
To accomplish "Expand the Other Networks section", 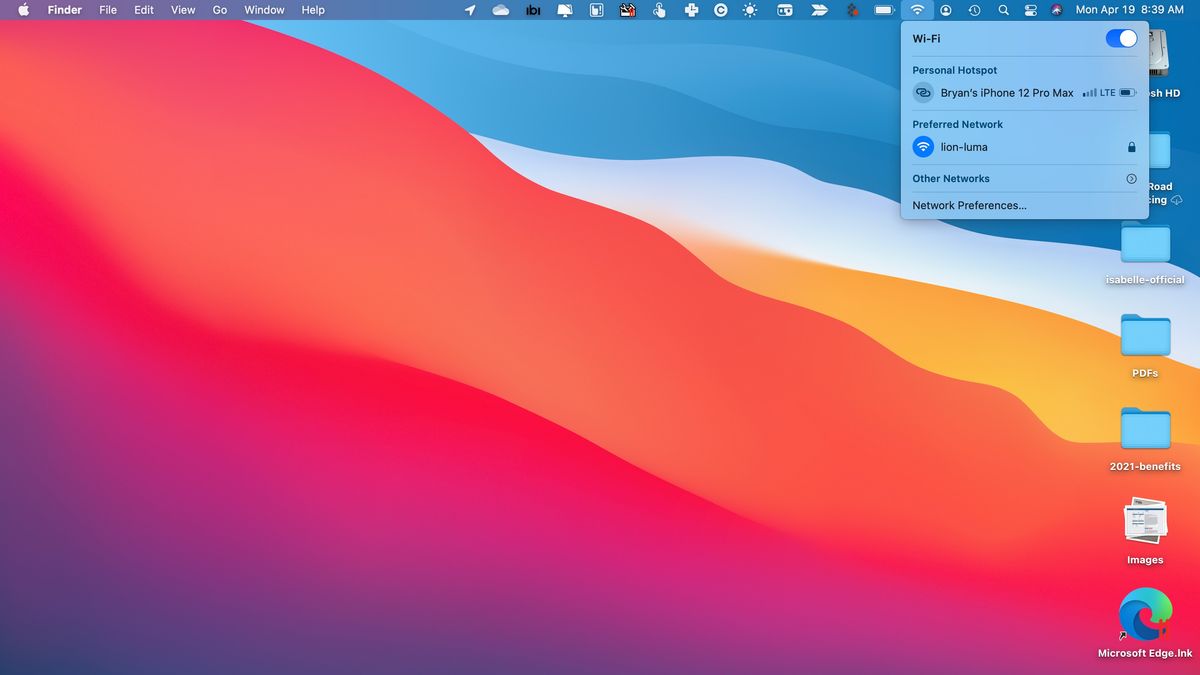I will click(1129, 178).
